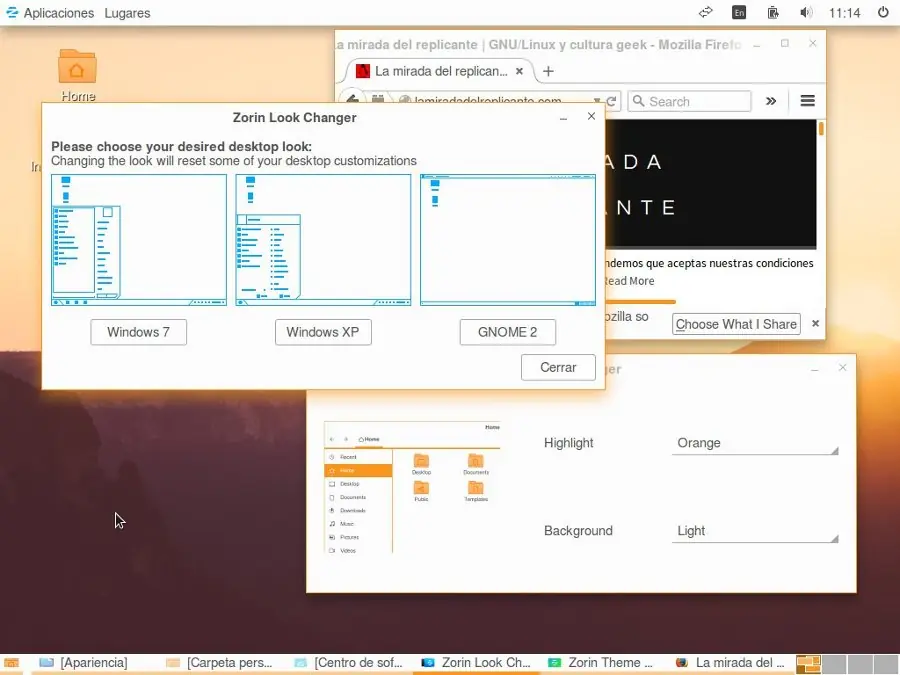
Task: Open the network connections indicator
Action: pyautogui.click(x=705, y=12)
